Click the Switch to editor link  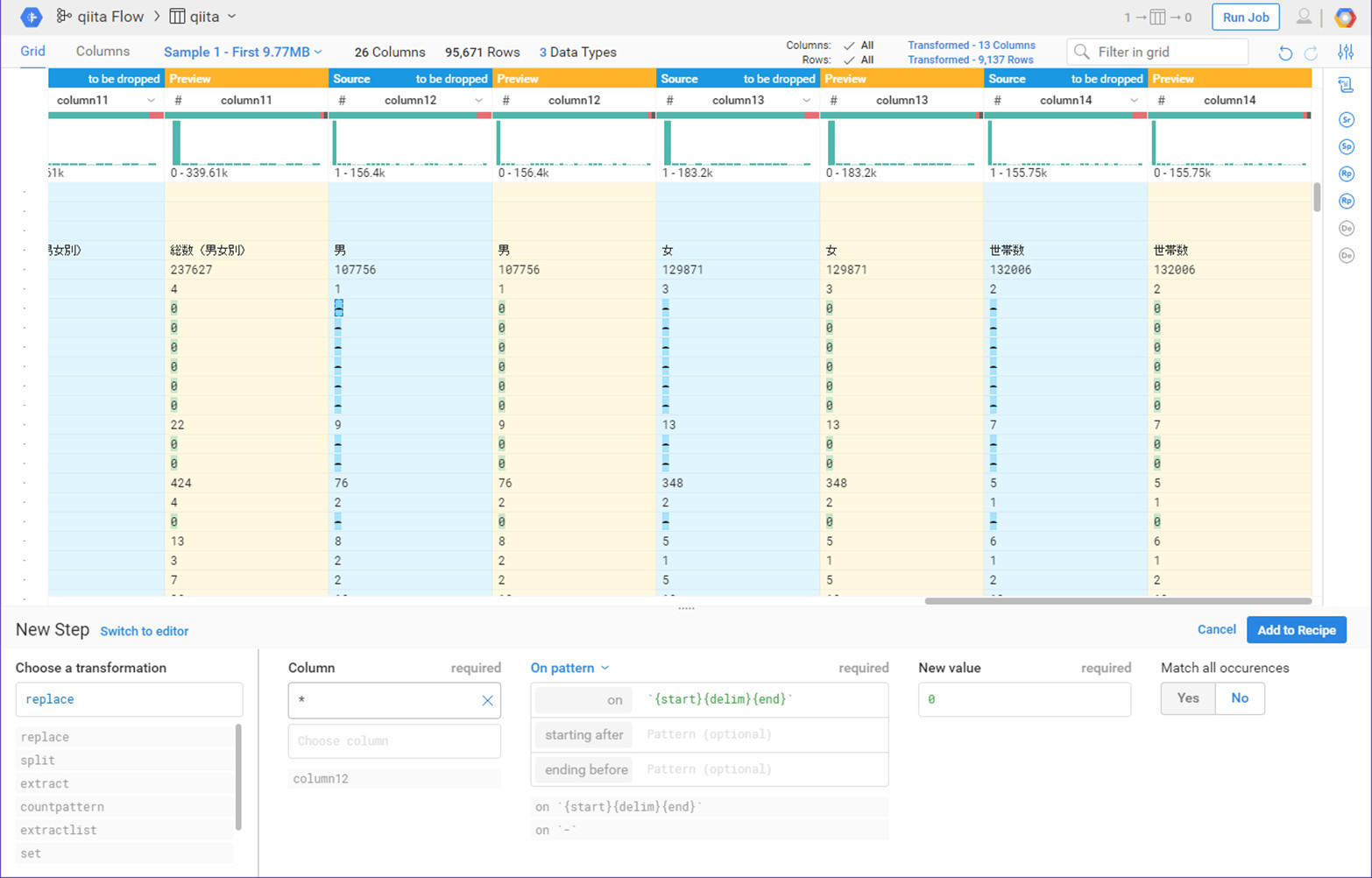(145, 631)
